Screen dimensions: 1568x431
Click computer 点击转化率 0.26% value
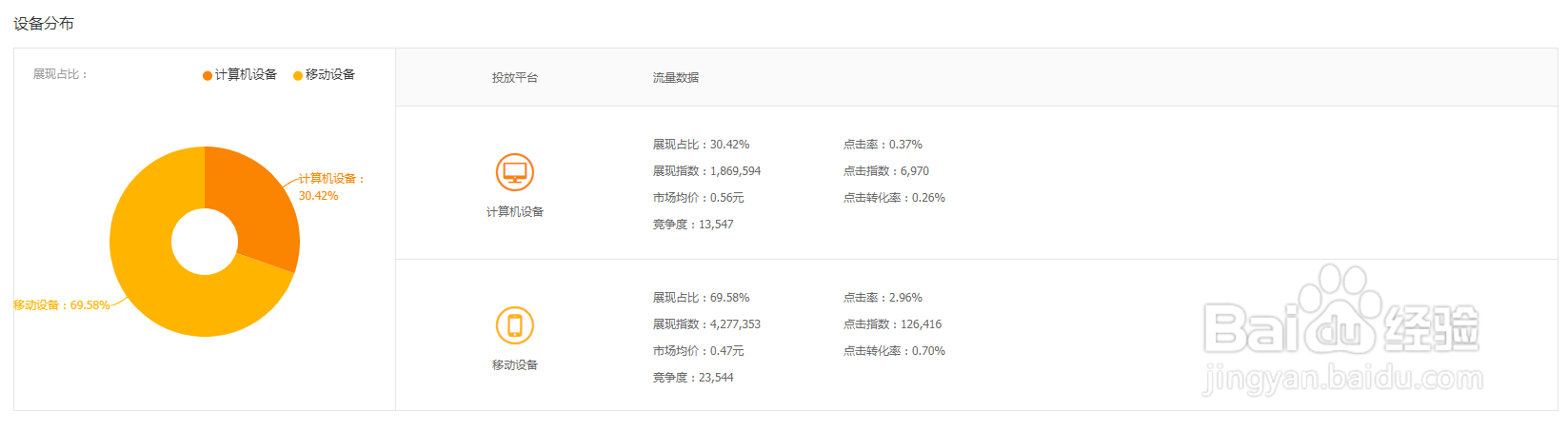point(928,198)
